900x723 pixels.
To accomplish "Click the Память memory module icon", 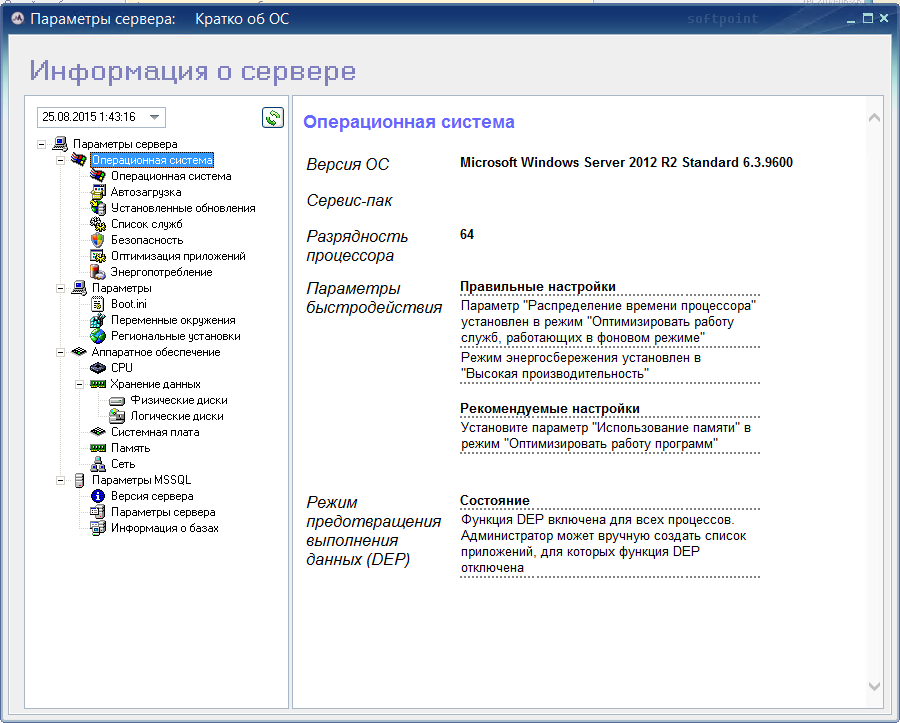I will click(x=98, y=448).
